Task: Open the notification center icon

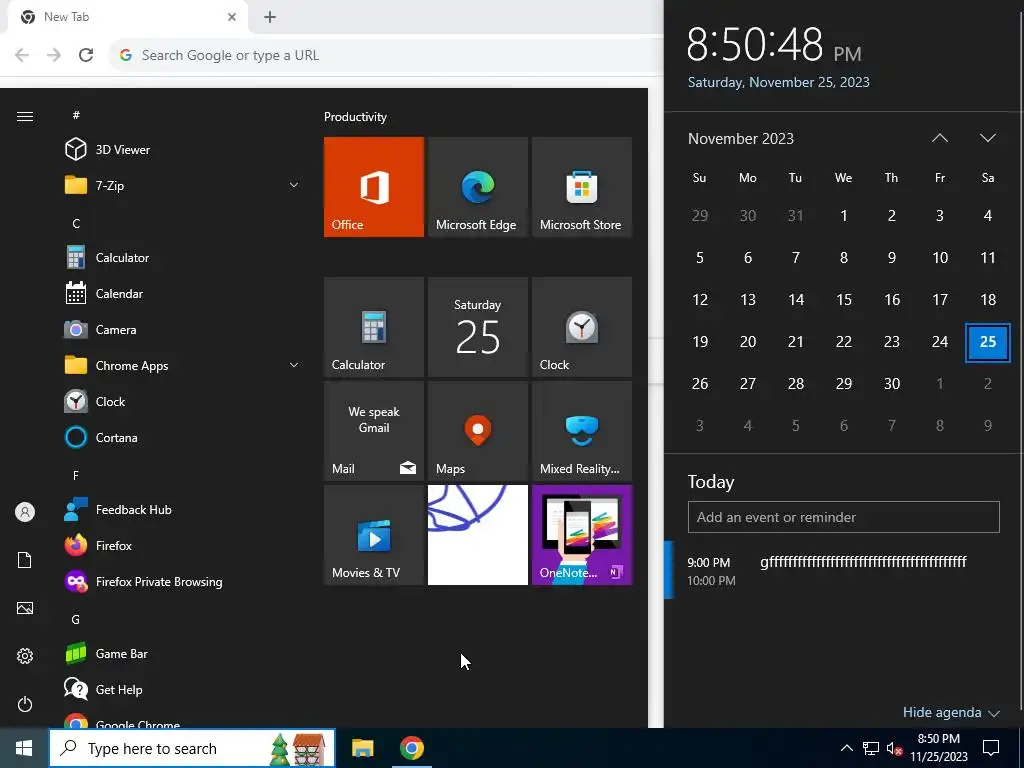Action: [x=991, y=748]
